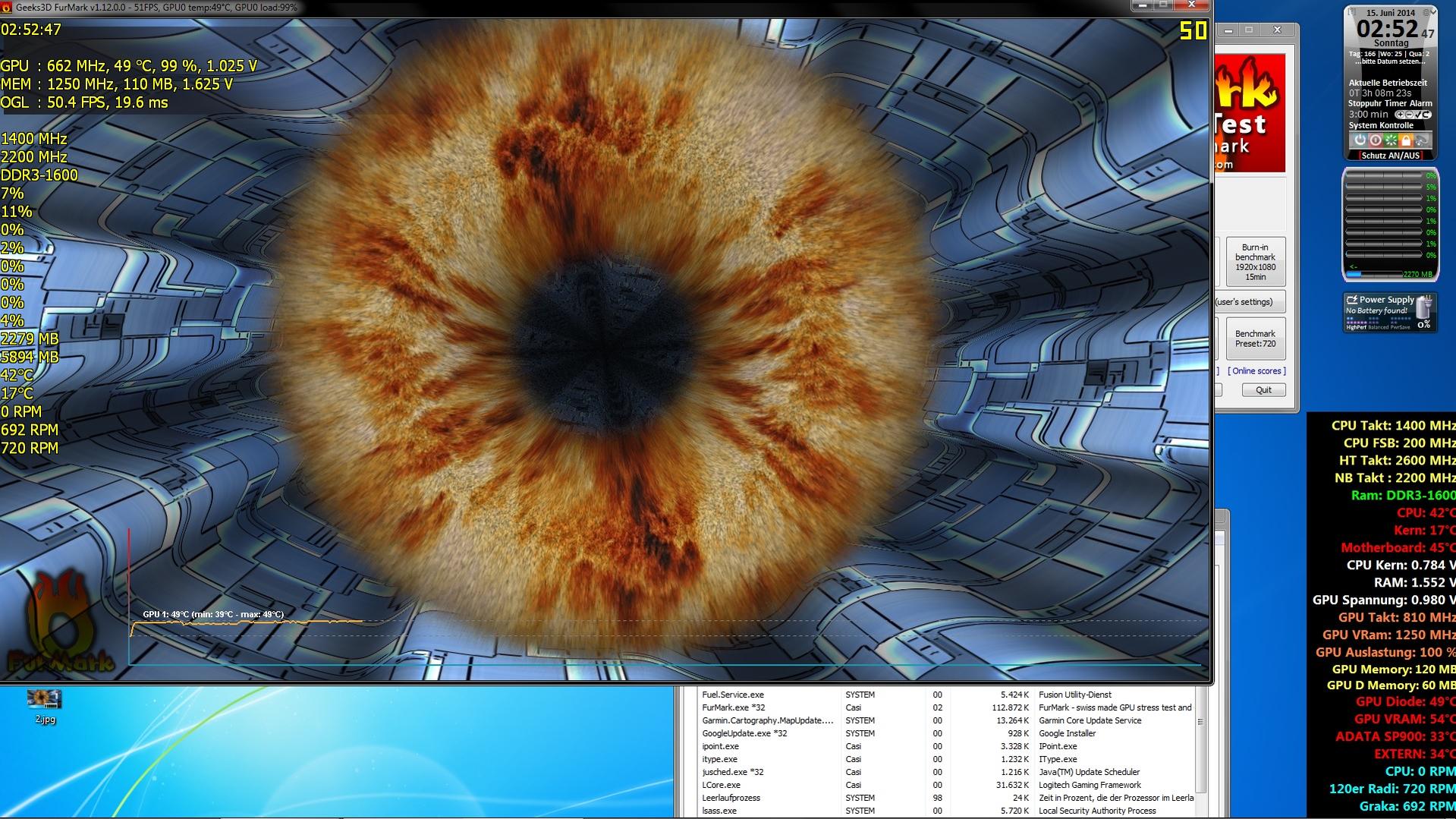Click the yellow 50 FPS counter in FurMark
The height and width of the screenshot is (819, 1456).
click(x=1193, y=30)
